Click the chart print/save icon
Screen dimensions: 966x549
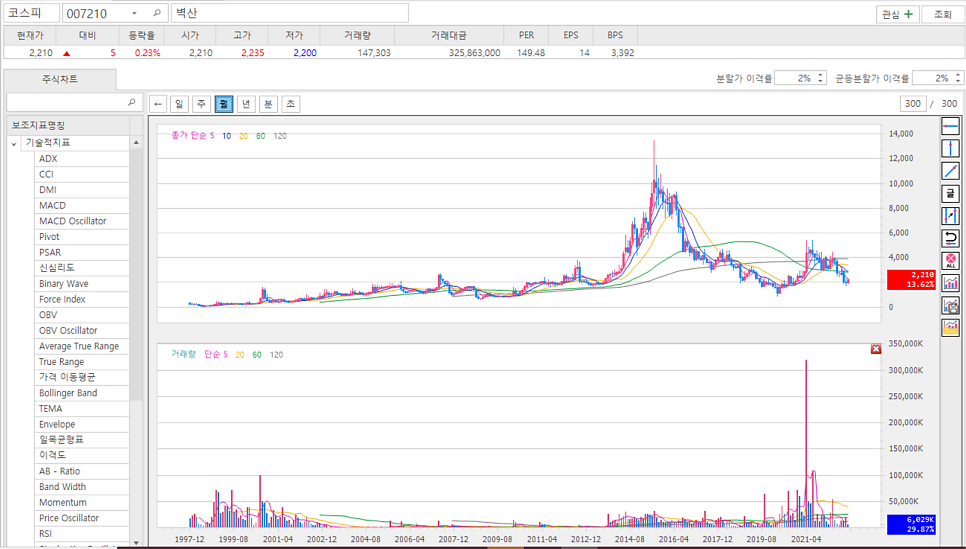pos(950,305)
